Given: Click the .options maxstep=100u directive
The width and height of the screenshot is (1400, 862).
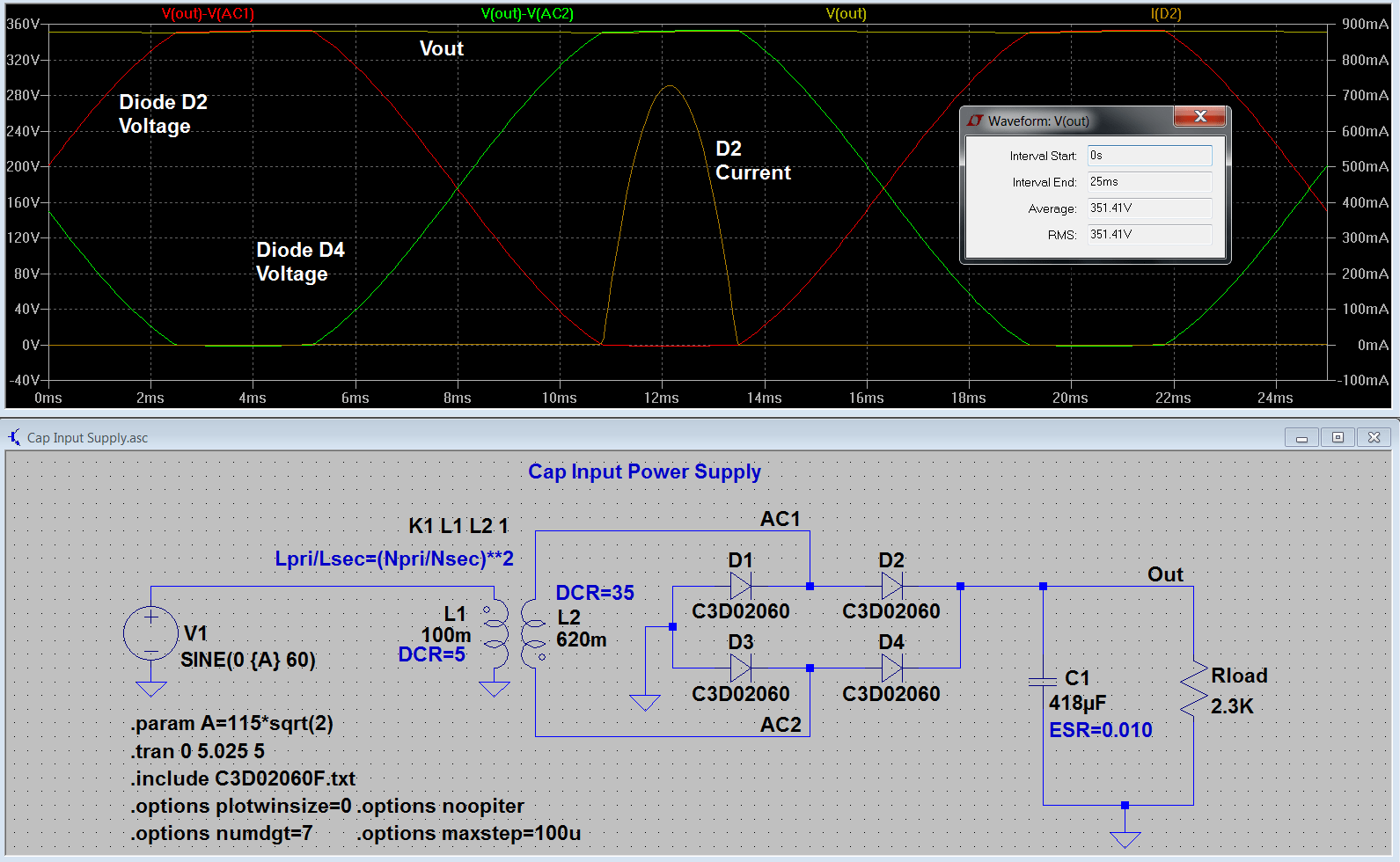Looking at the screenshot, I should [469, 833].
